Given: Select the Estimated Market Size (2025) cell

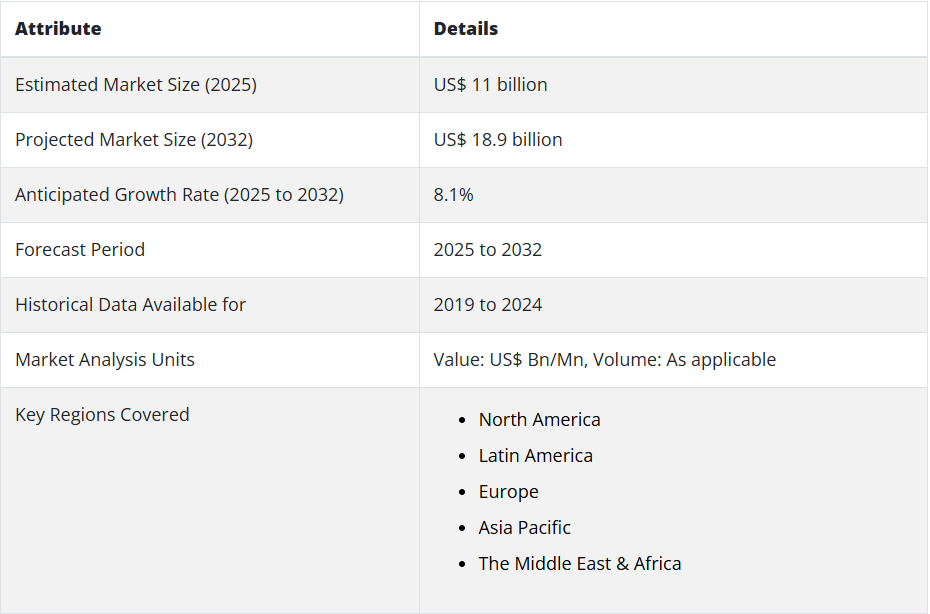Looking at the screenshot, I should click(136, 85).
